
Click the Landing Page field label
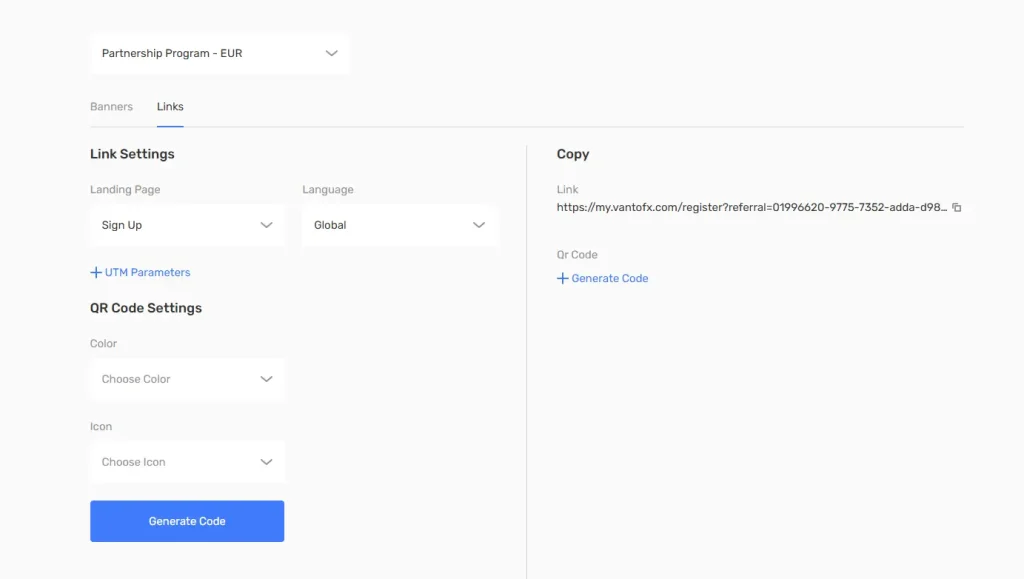[125, 189]
